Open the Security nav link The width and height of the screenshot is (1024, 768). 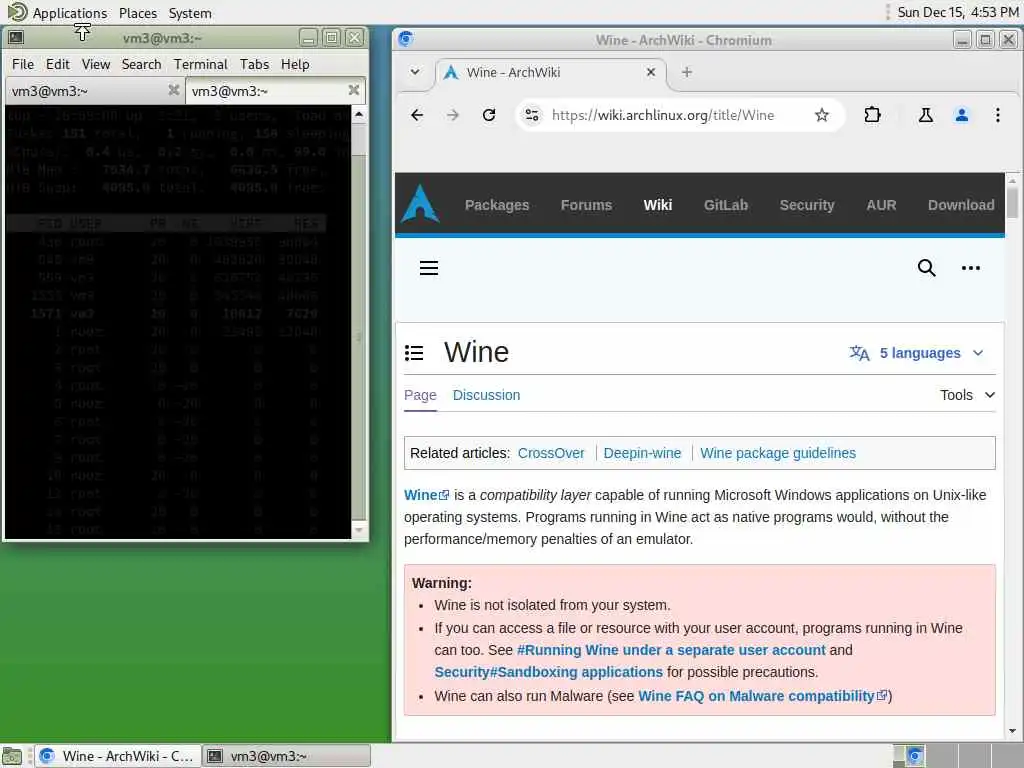807,205
